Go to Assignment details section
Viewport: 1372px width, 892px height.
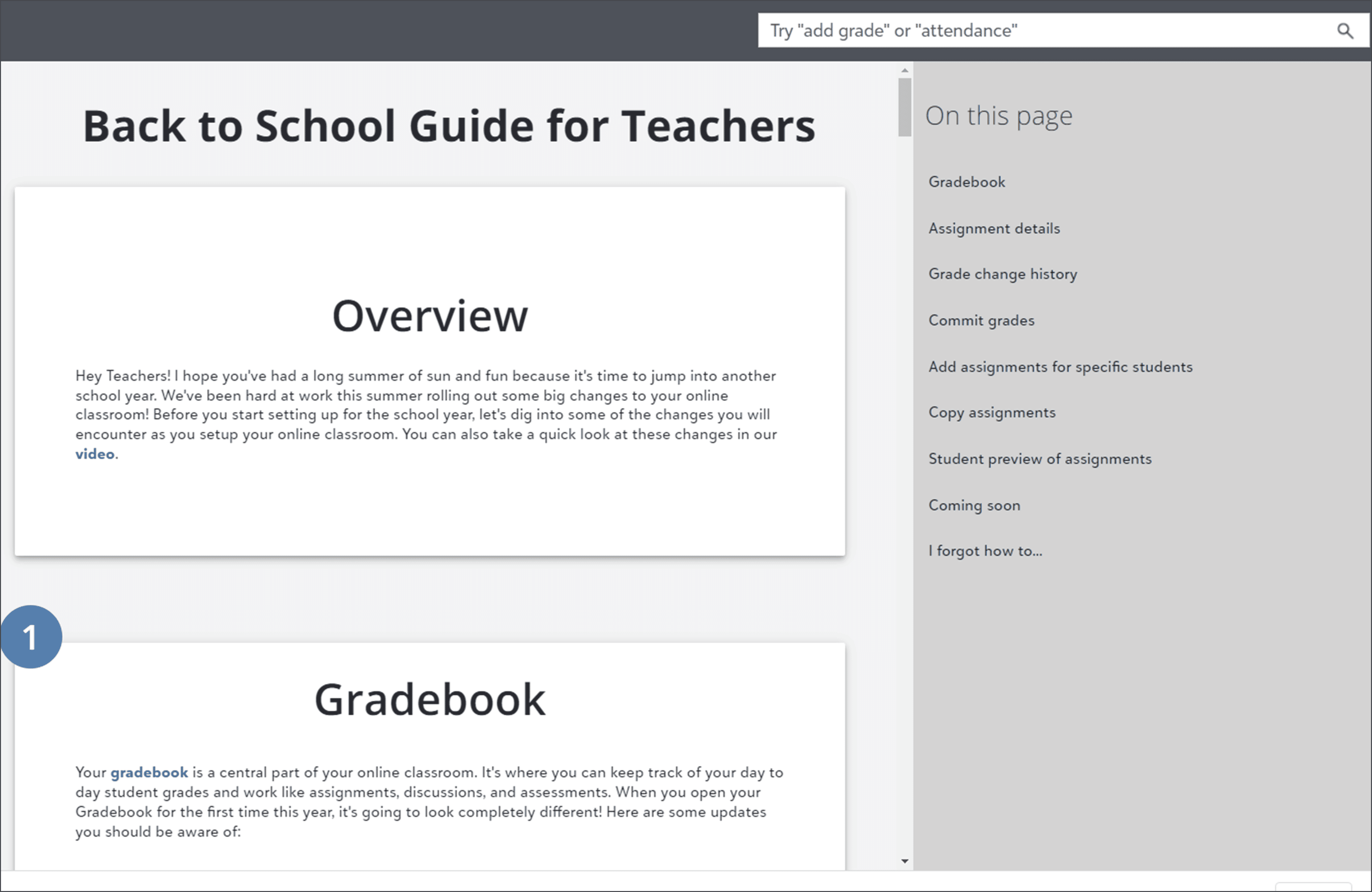[994, 228]
